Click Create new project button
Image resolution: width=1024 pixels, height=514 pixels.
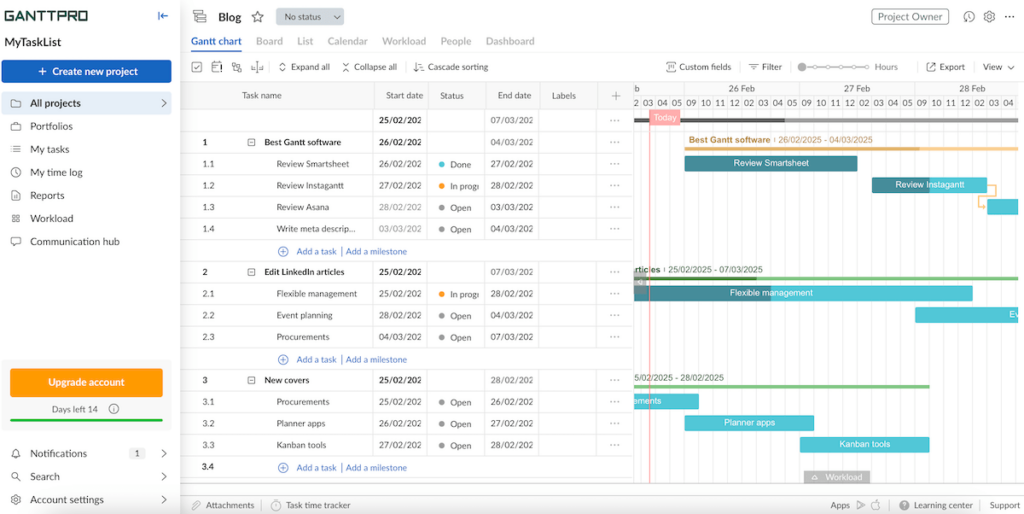click(x=86, y=72)
